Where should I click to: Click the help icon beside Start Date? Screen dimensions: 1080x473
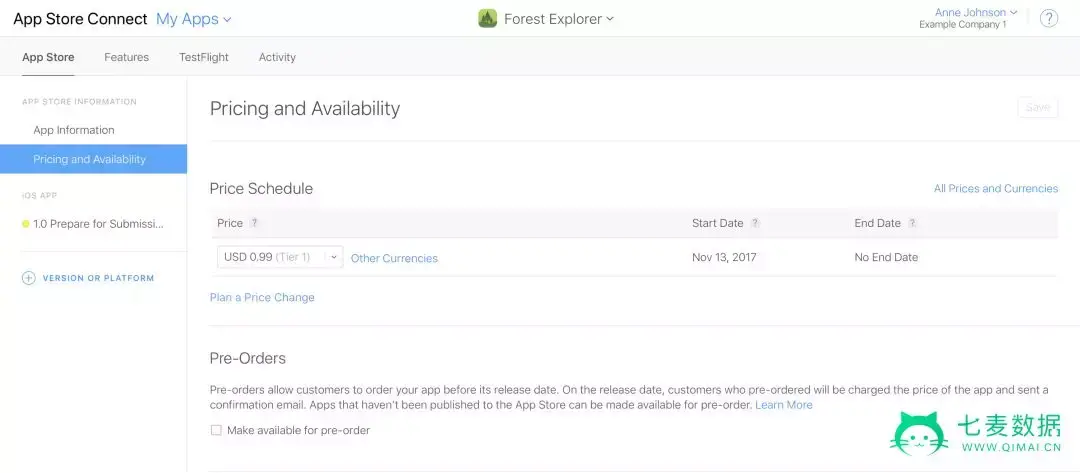coord(755,223)
